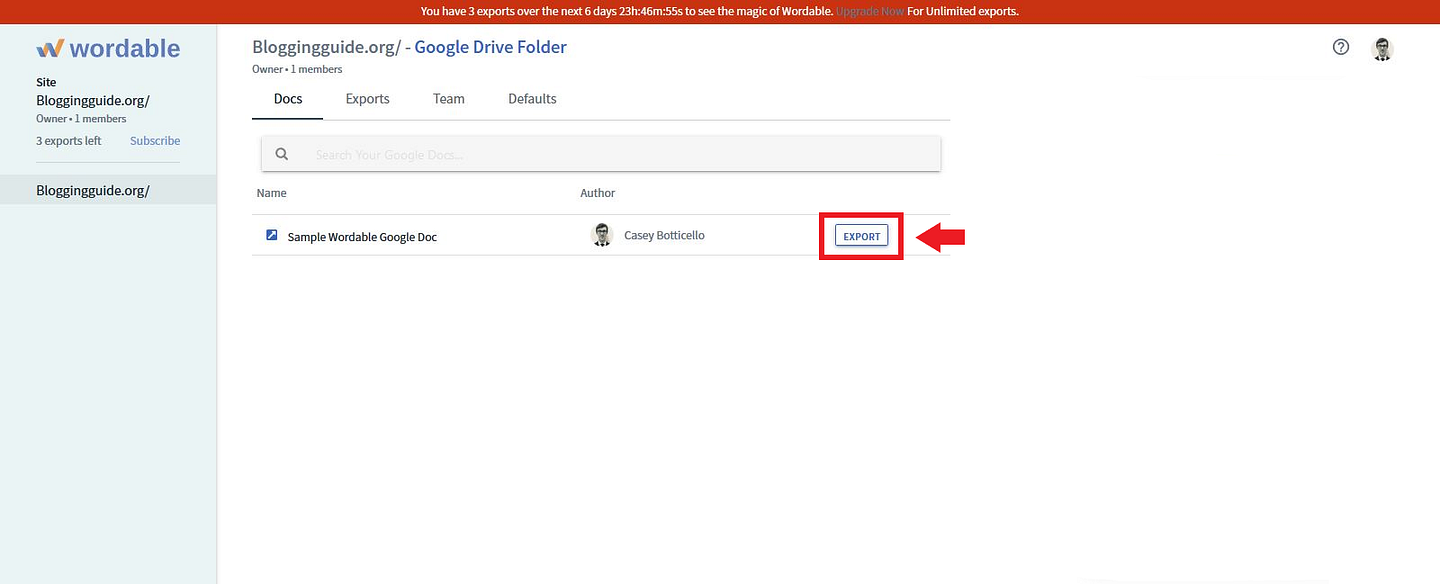This screenshot has width=1440, height=584.
Task: Click the Google Doc file icon
Action: coord(271,235)
